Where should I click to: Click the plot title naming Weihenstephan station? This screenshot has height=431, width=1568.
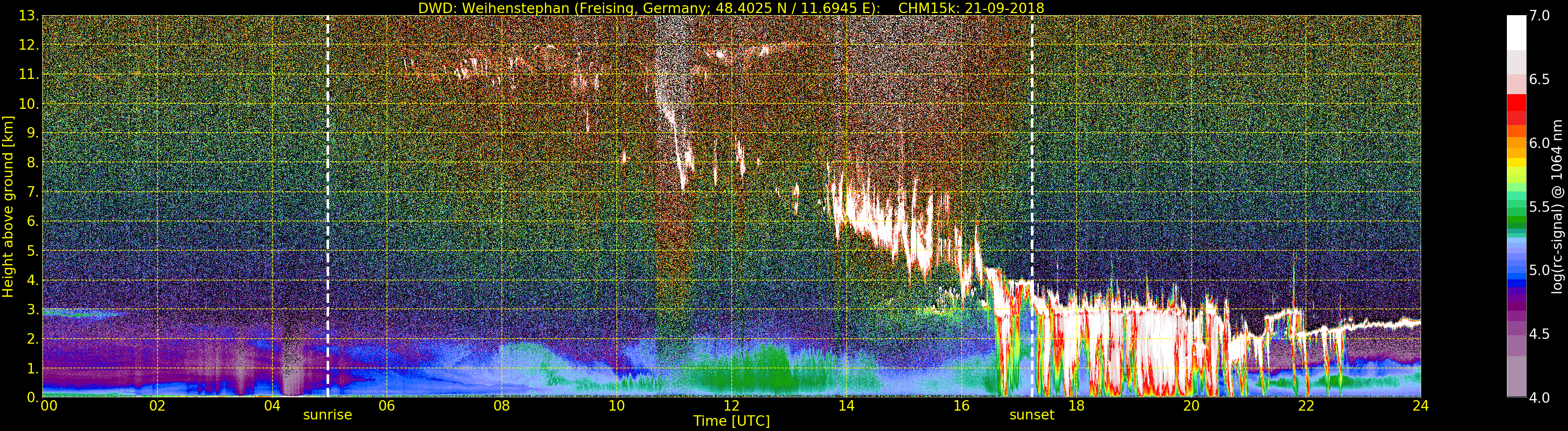click(x=731, y=8)
